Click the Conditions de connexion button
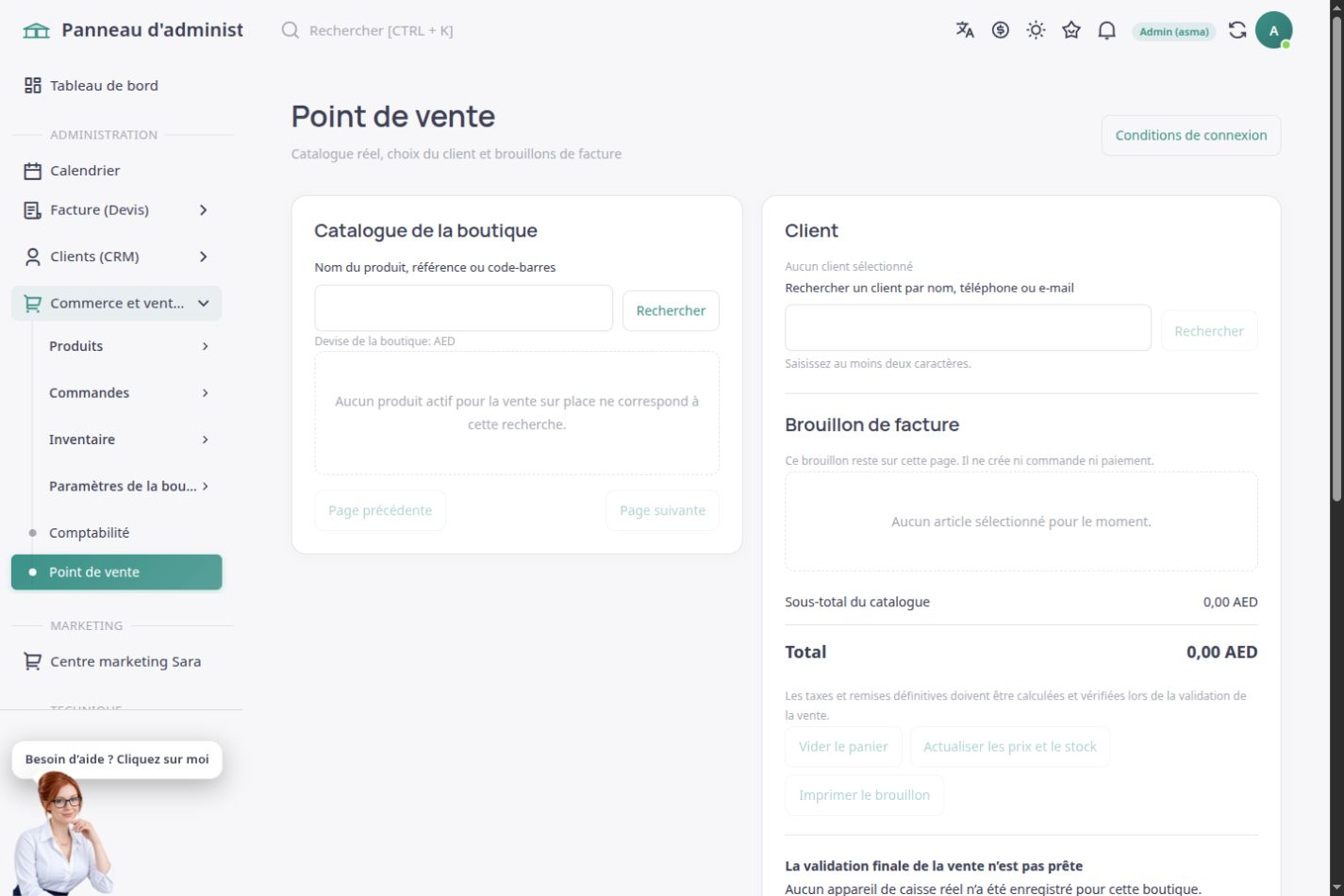This screenshot has width=1344, height=896. (1191, 136)
